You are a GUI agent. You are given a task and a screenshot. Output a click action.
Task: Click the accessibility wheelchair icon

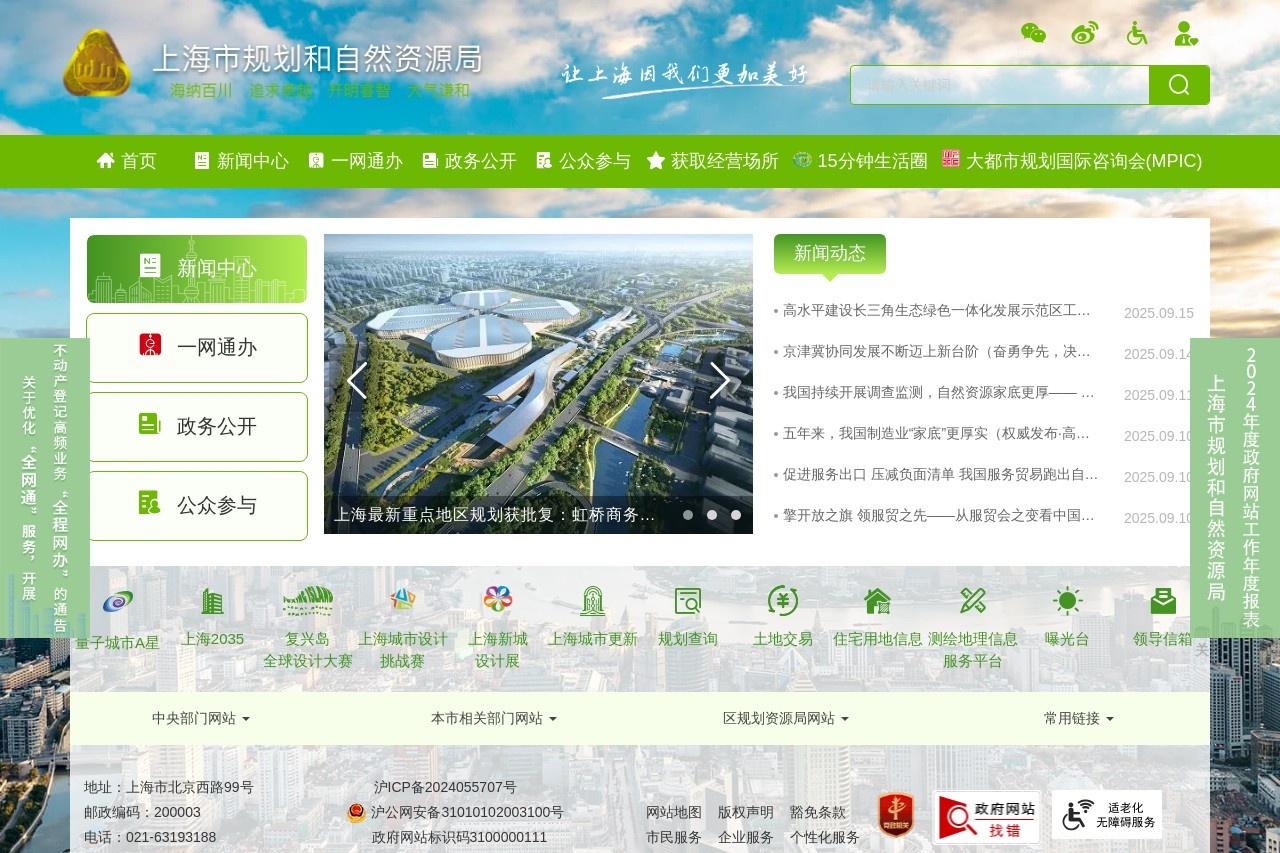pyautogui.click(x=1136, y=33)
